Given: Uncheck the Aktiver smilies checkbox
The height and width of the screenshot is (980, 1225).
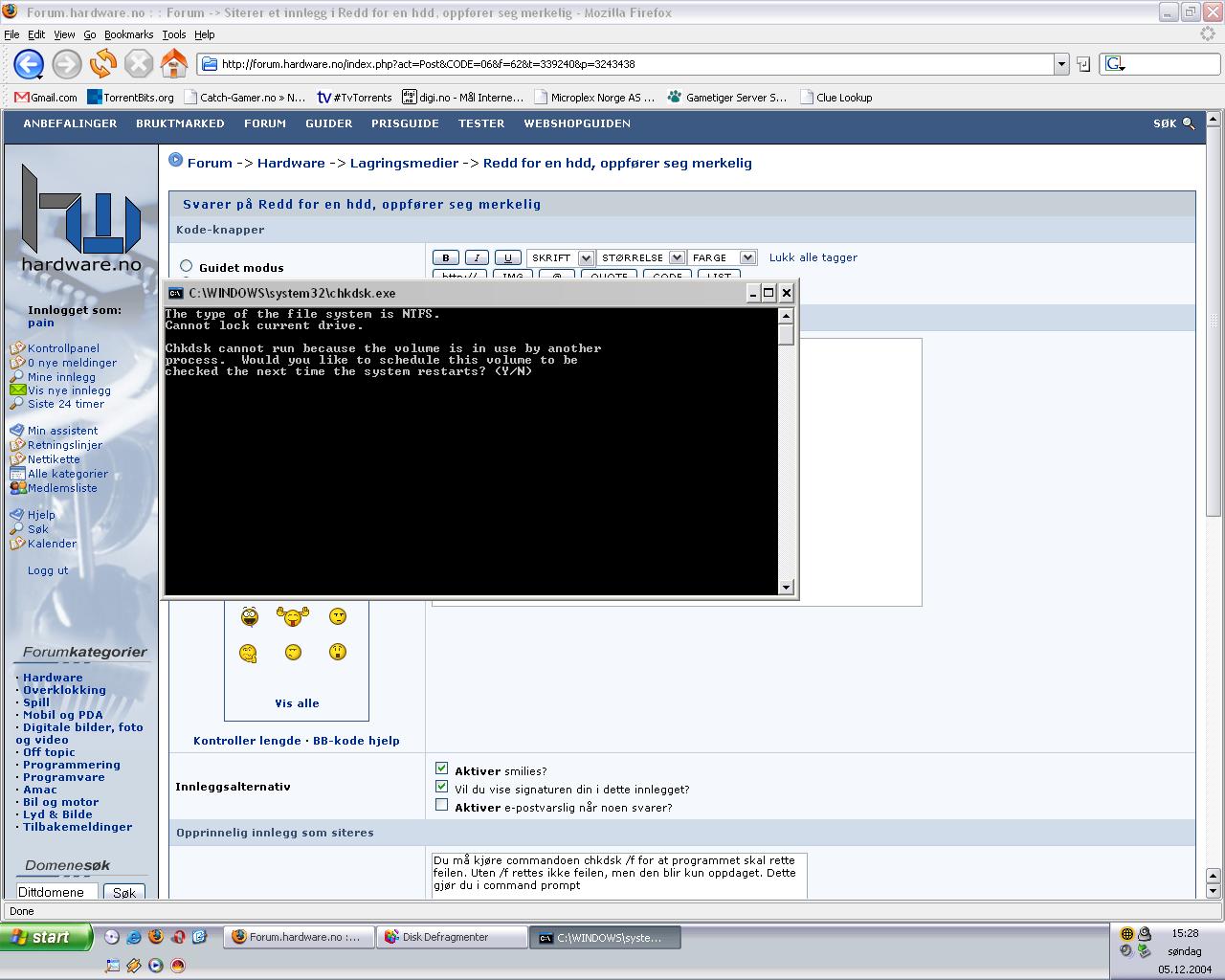Looking at the screenshot, I should 441,768.
